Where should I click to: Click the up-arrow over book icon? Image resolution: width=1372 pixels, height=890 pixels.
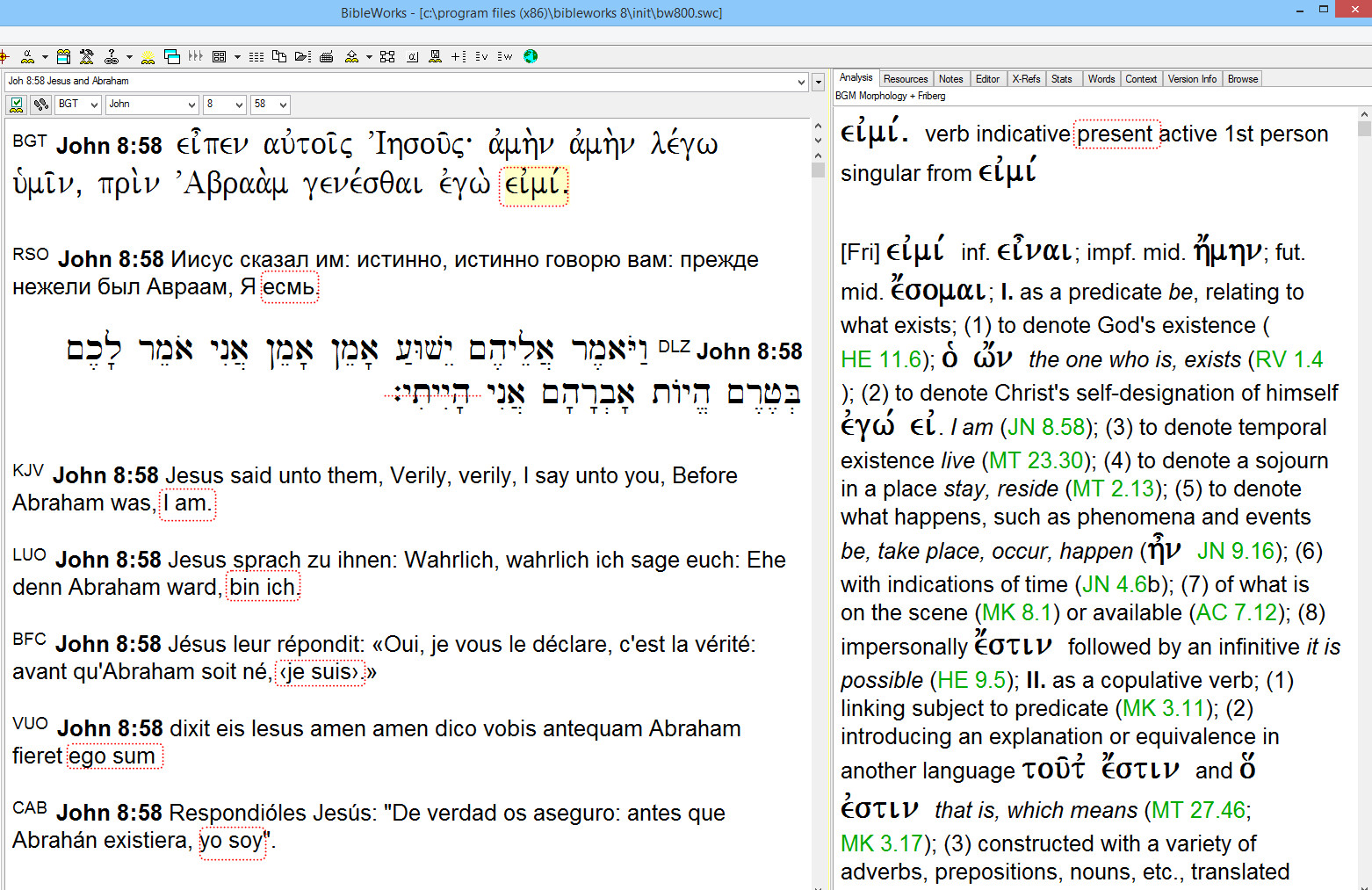tap(351, 57)
